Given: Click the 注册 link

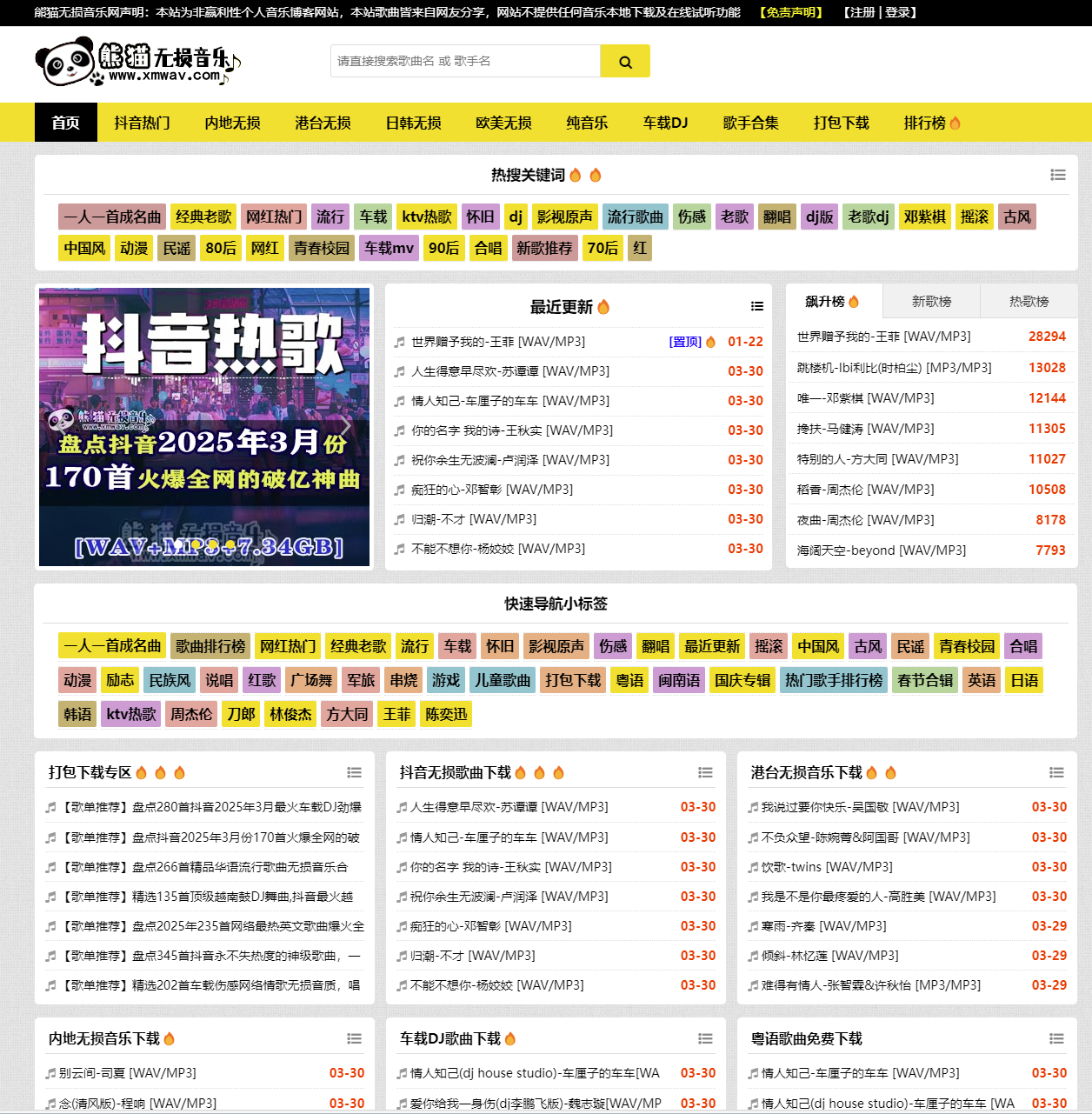Looking at the screenshot, I should [862, 12].
